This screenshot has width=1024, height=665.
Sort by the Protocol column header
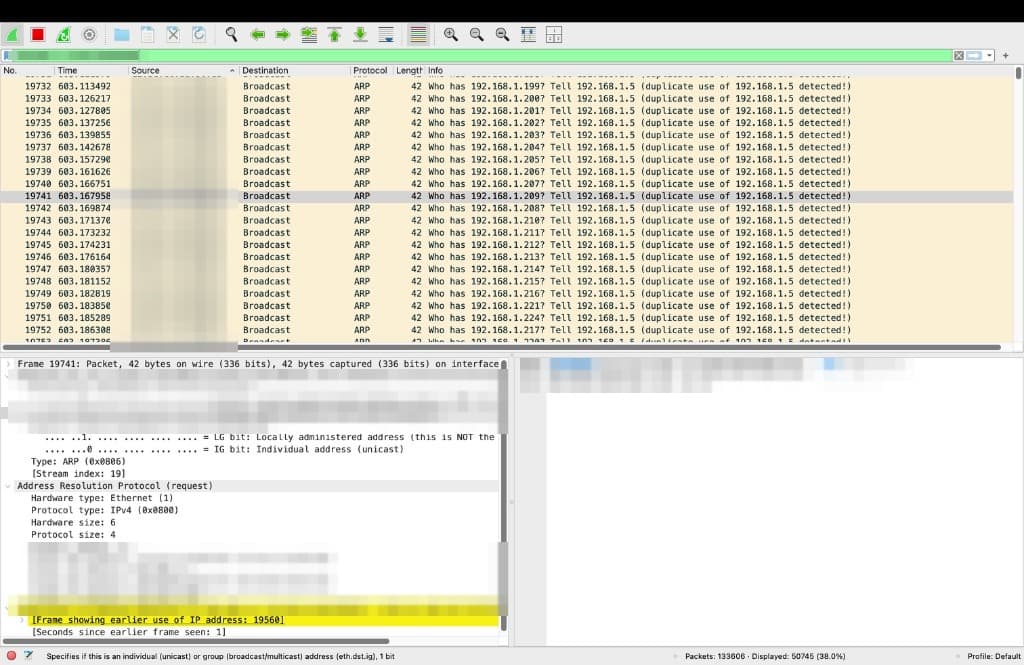[370, 71]
